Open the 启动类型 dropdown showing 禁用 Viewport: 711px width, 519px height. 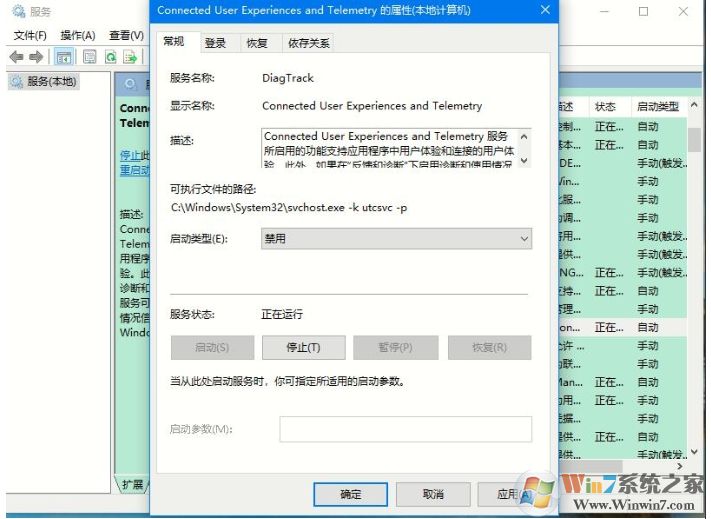[396, 238]
